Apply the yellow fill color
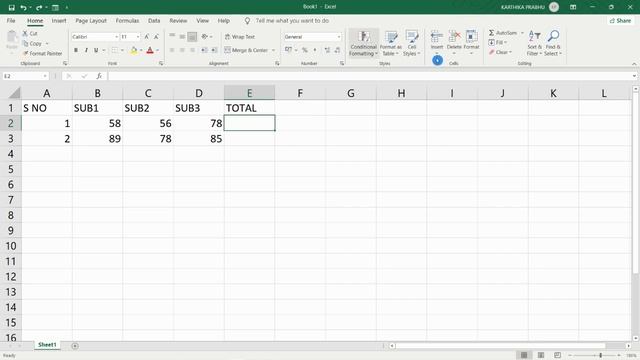640x360 pixels. (134, 50)
